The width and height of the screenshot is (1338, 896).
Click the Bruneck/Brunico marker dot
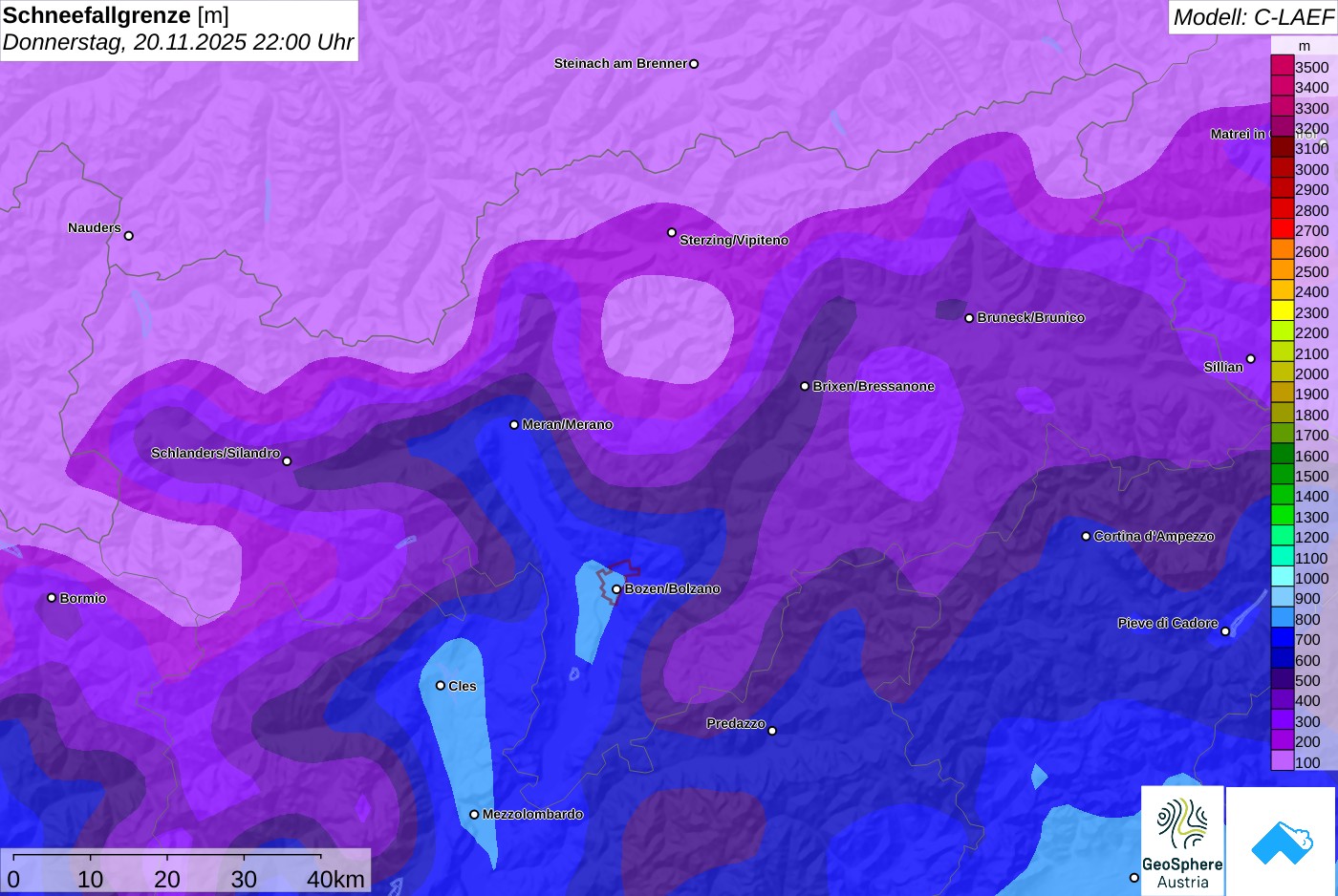point(969,318)
